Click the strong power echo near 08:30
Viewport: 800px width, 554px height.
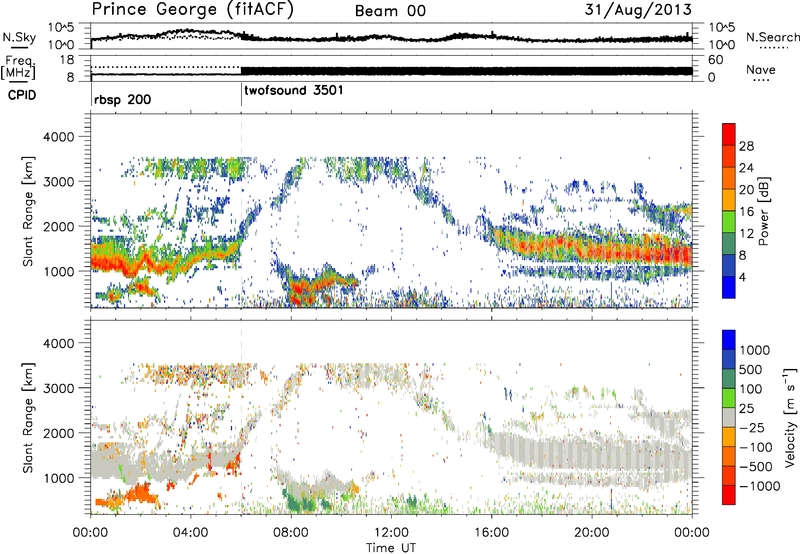[x=301, y=290]
